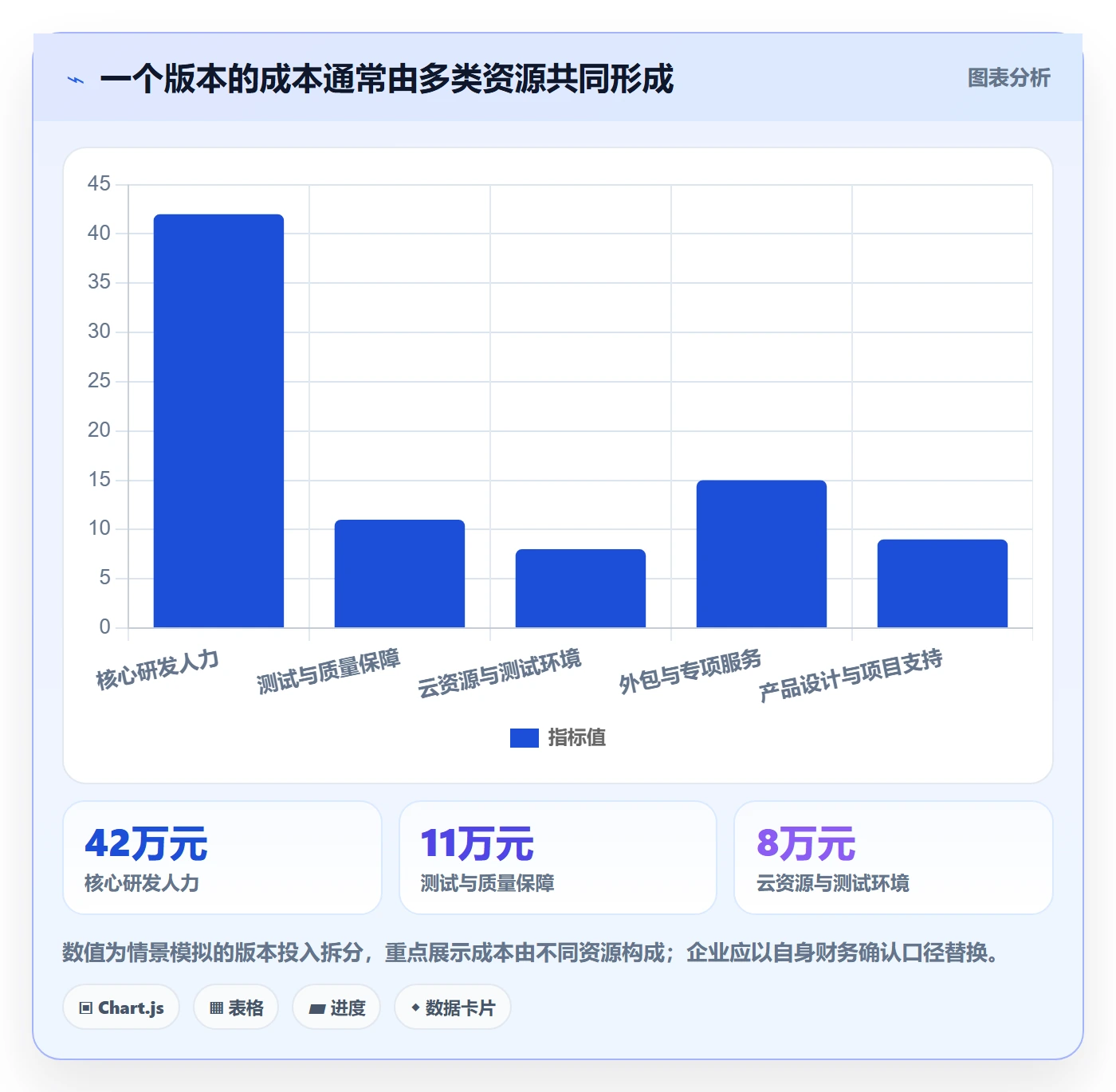Click the 云资源与测试环境 bar in the chart
The width and height of the screenshot is (1116, 1092).
tap(580, 588)
